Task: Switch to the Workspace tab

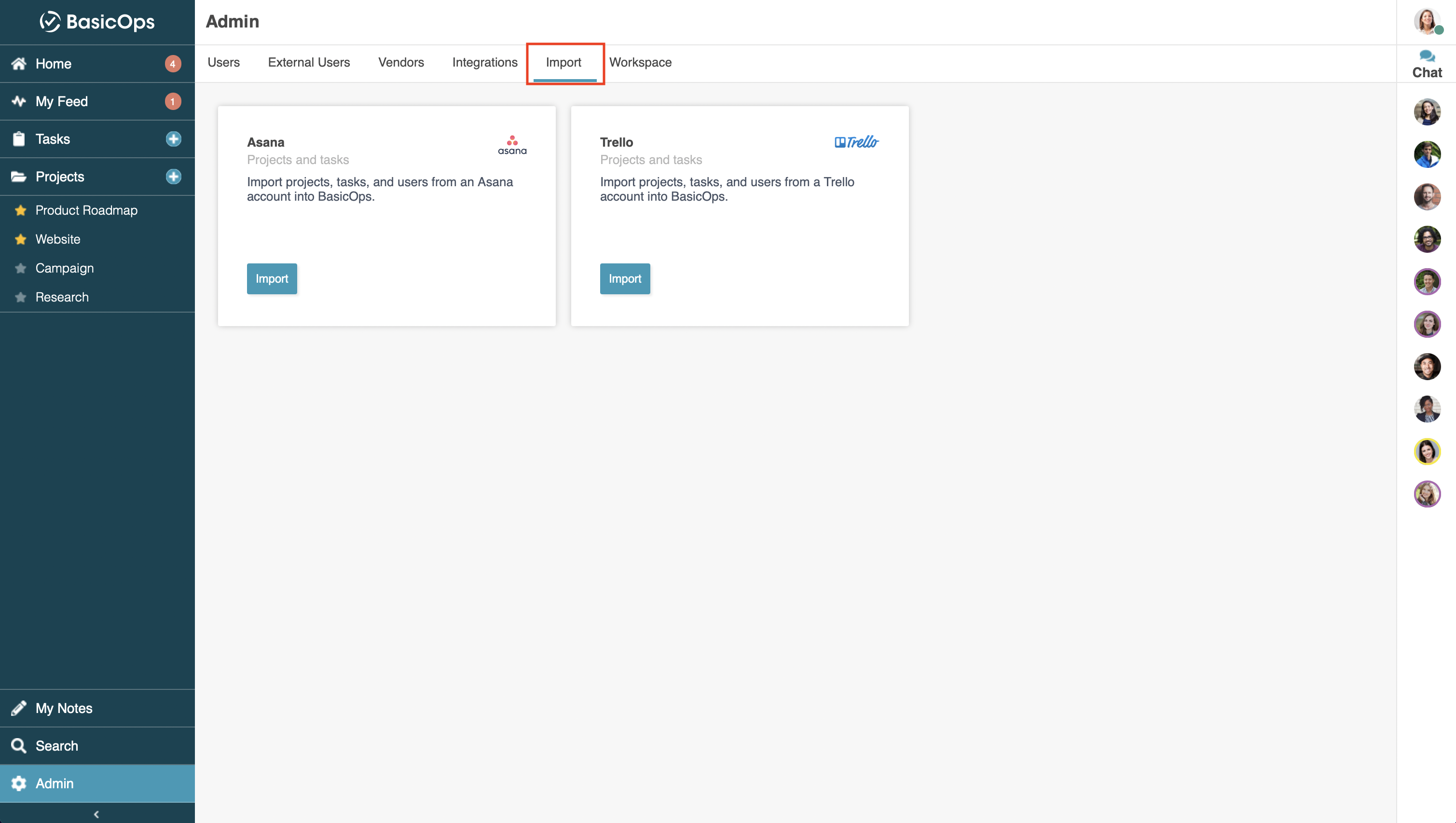Action: 640,62
